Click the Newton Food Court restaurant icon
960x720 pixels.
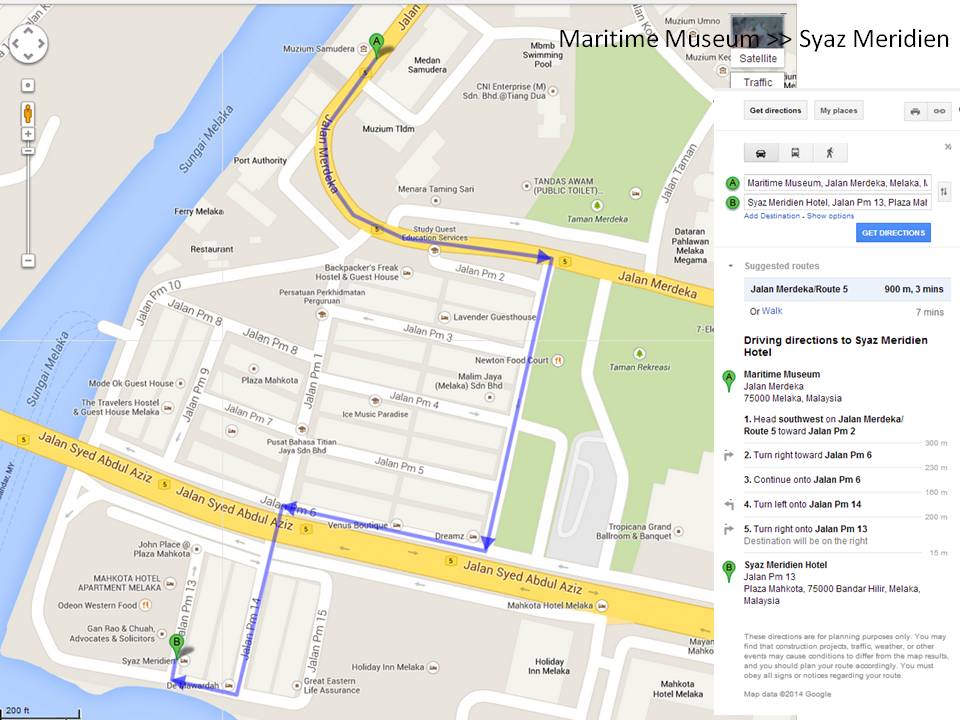(x=558, y=361)
